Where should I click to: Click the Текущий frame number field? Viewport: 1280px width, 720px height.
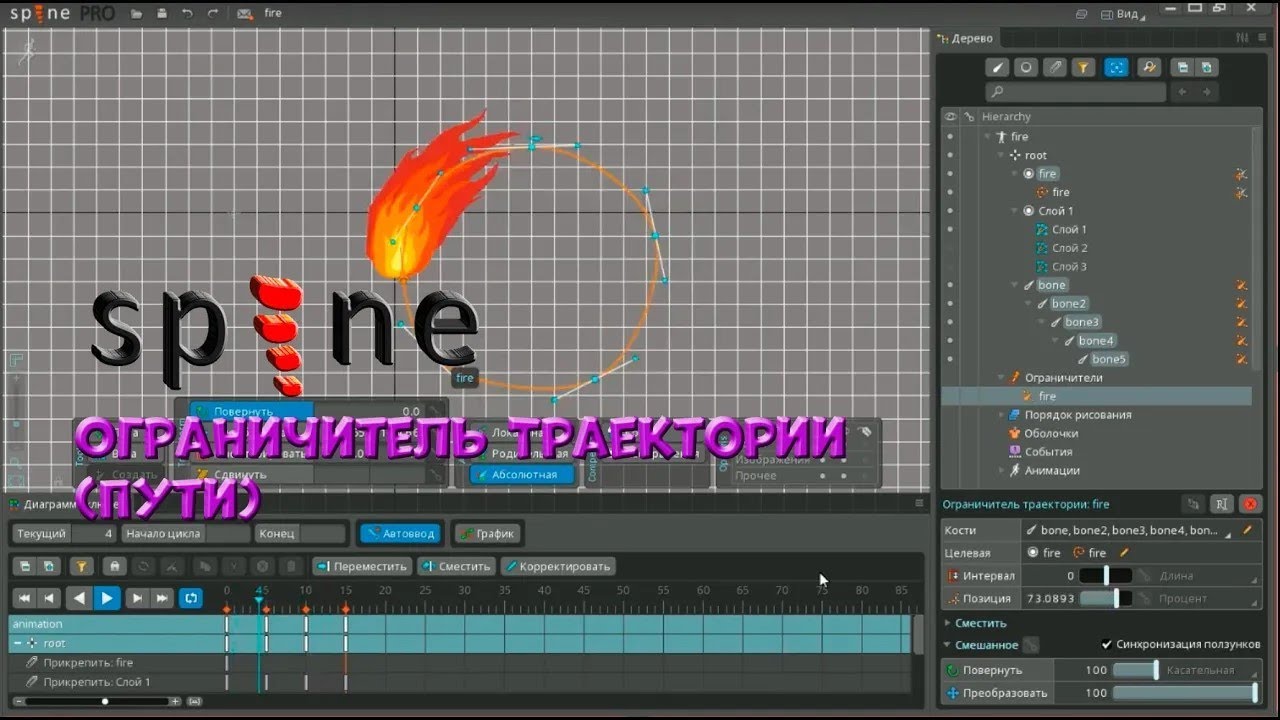[94, 534]
